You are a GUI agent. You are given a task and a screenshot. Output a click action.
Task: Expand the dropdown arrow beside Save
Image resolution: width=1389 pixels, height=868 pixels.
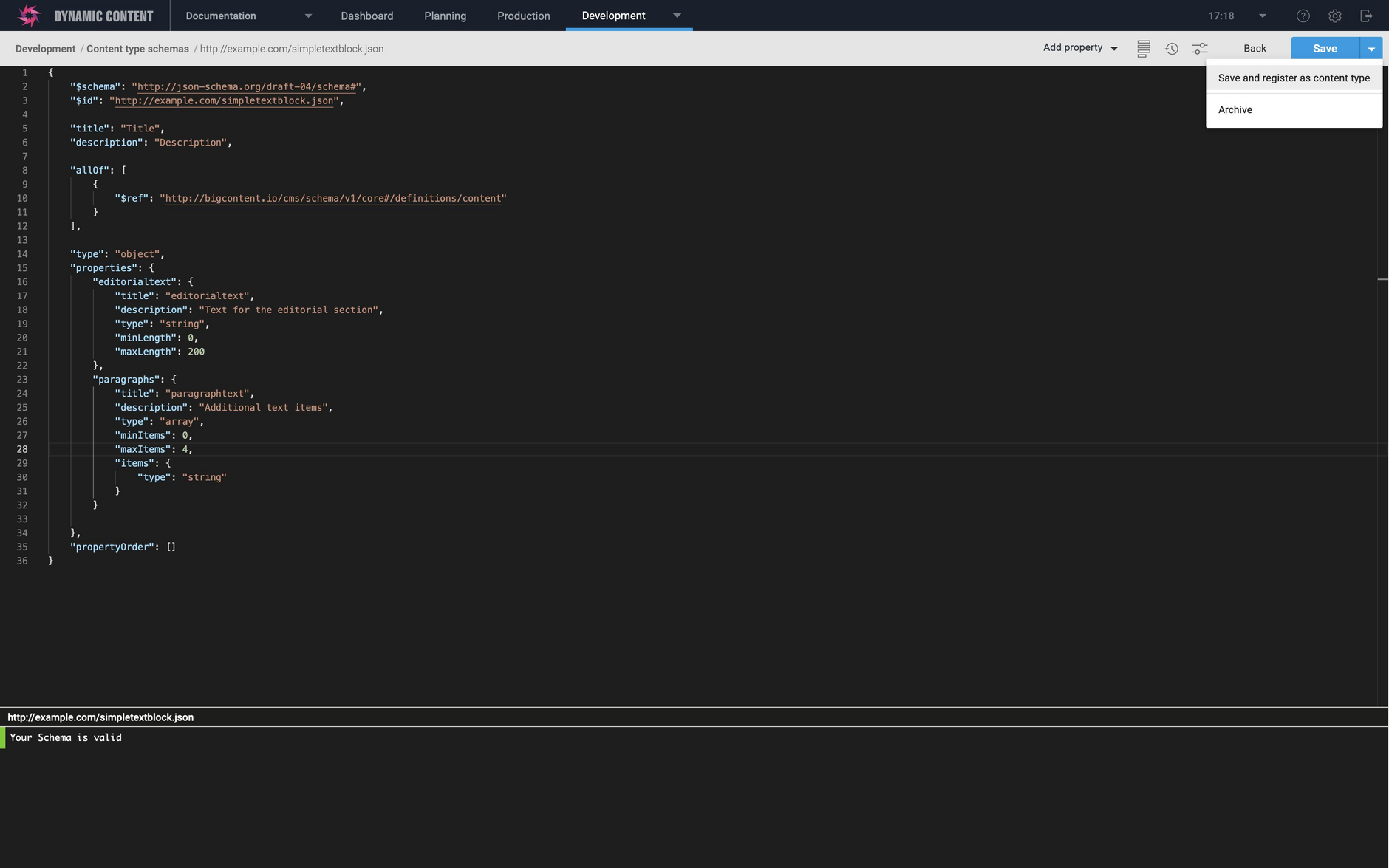pos(1372,48)
